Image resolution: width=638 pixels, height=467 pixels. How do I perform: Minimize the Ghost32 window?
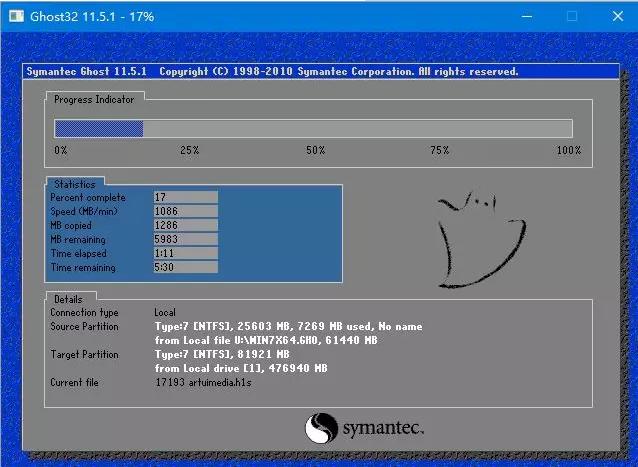pos(525,17)
